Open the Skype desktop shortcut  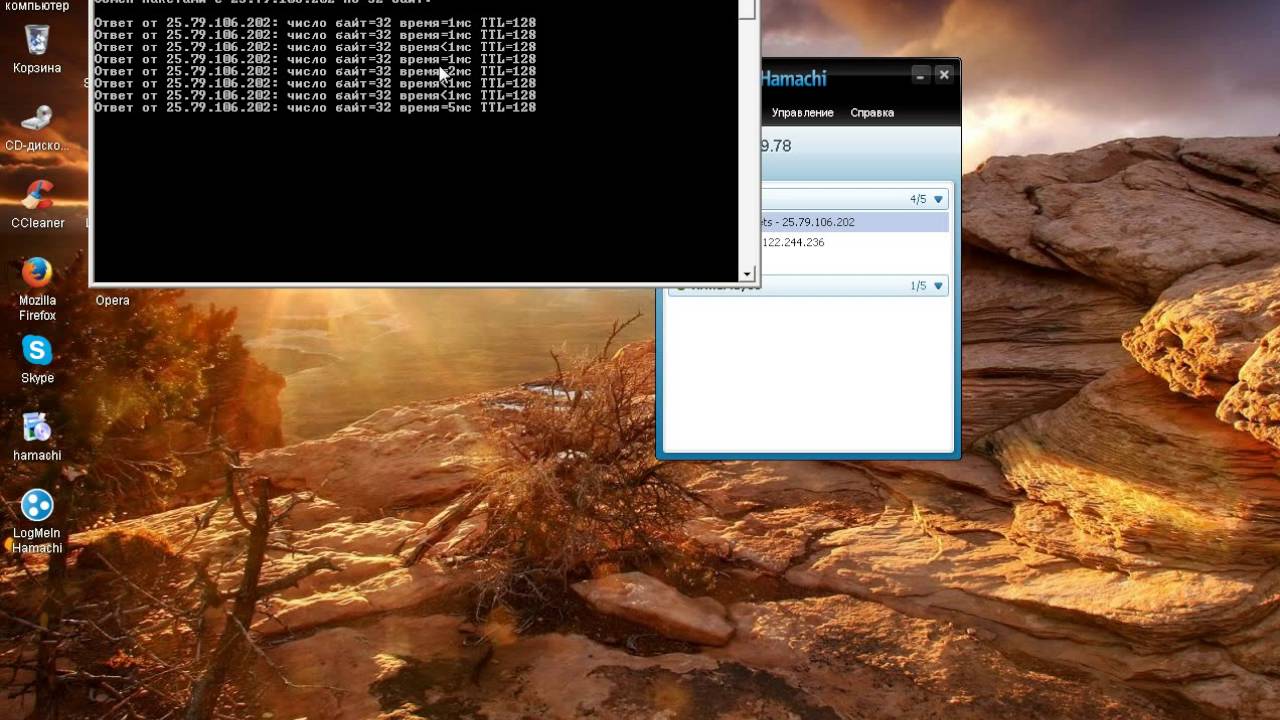pyautogui.click(x=37, y=360)
